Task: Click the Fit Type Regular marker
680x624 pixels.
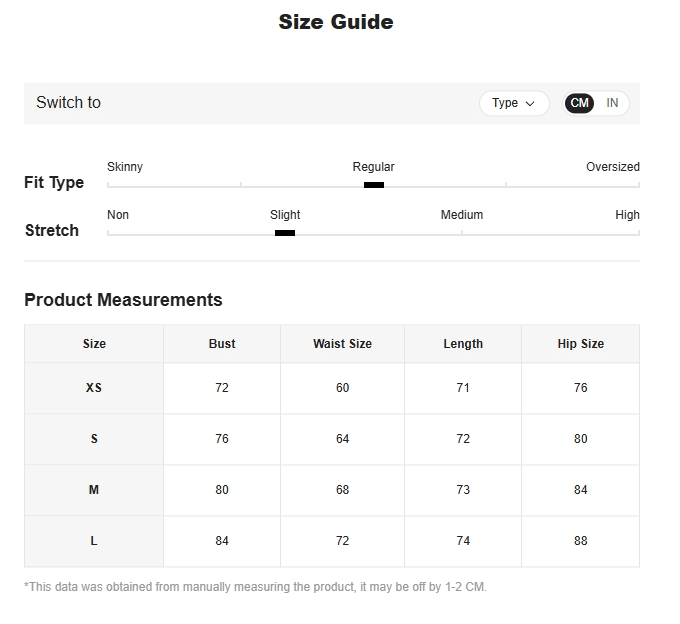Action: (374, 185)
